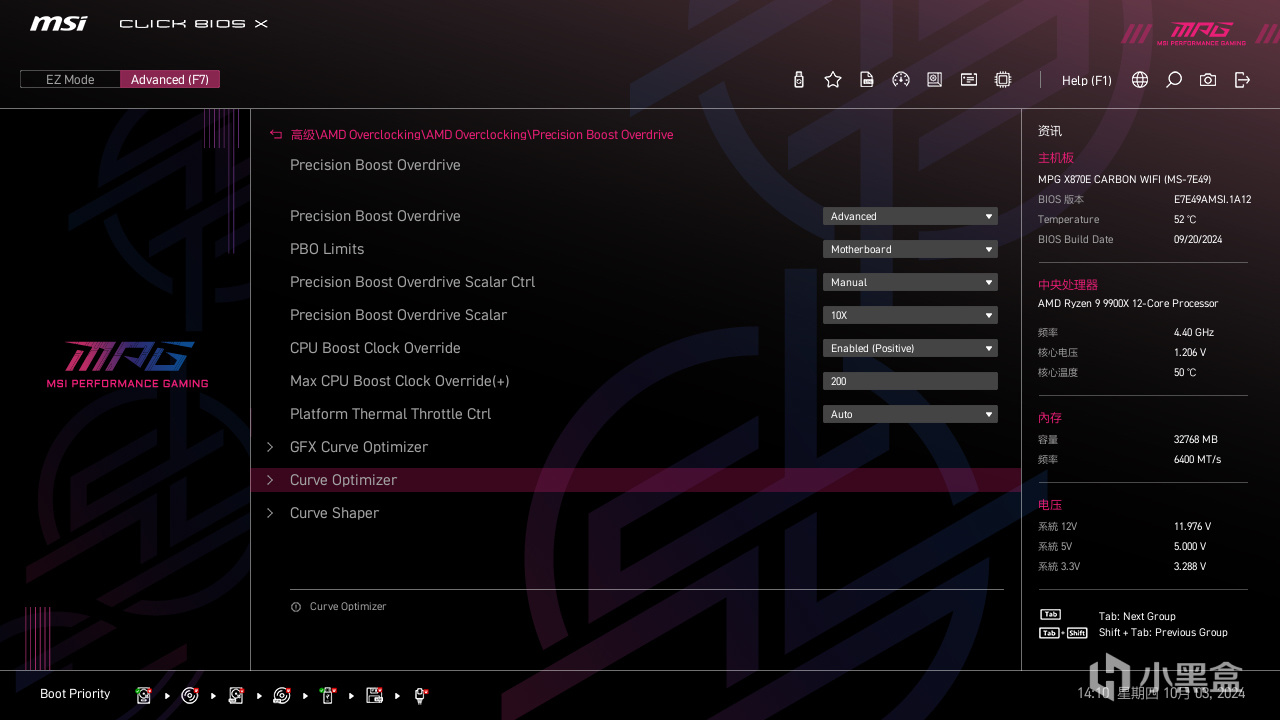Open the Precision Boost Overdrive dropdown showing Advanced
This screenshot has height=720, width=1280.
click(910, 216)
